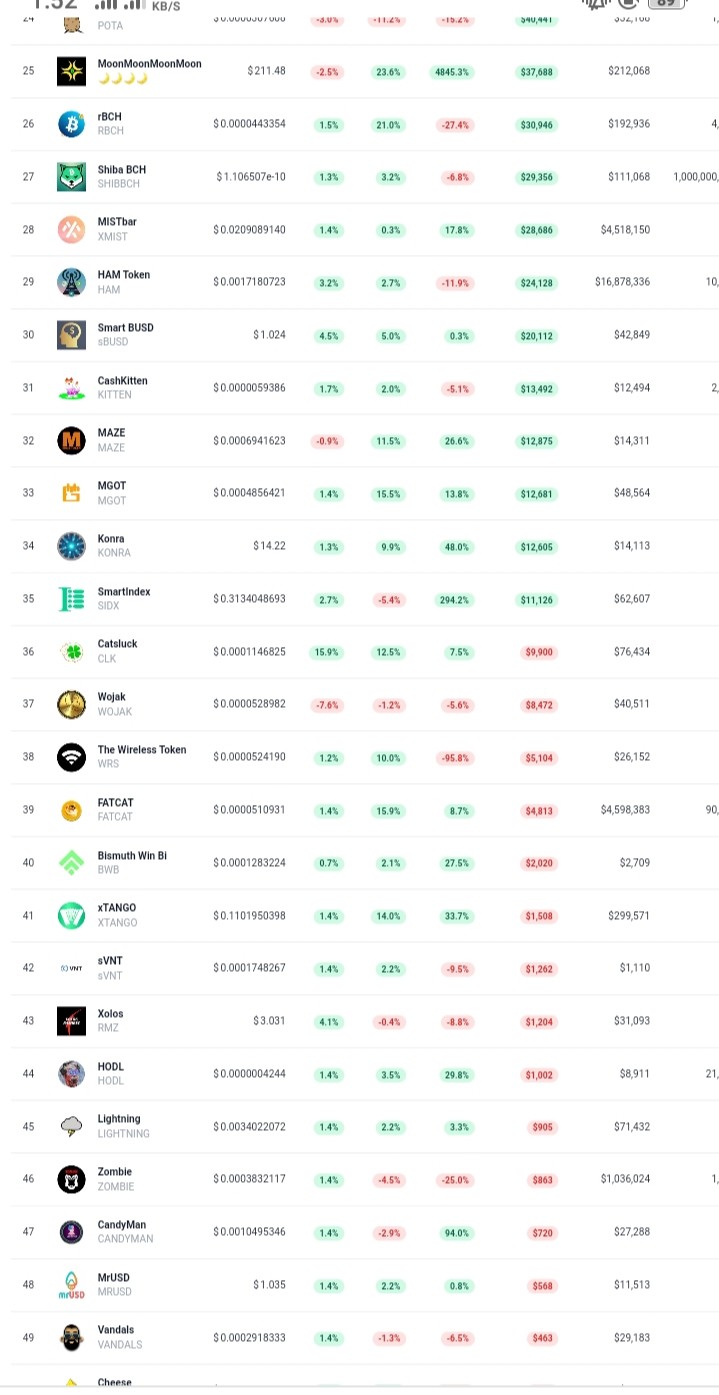
Task: Open the Bismuth Win Bi token
Action: click(x=132, y=856)
